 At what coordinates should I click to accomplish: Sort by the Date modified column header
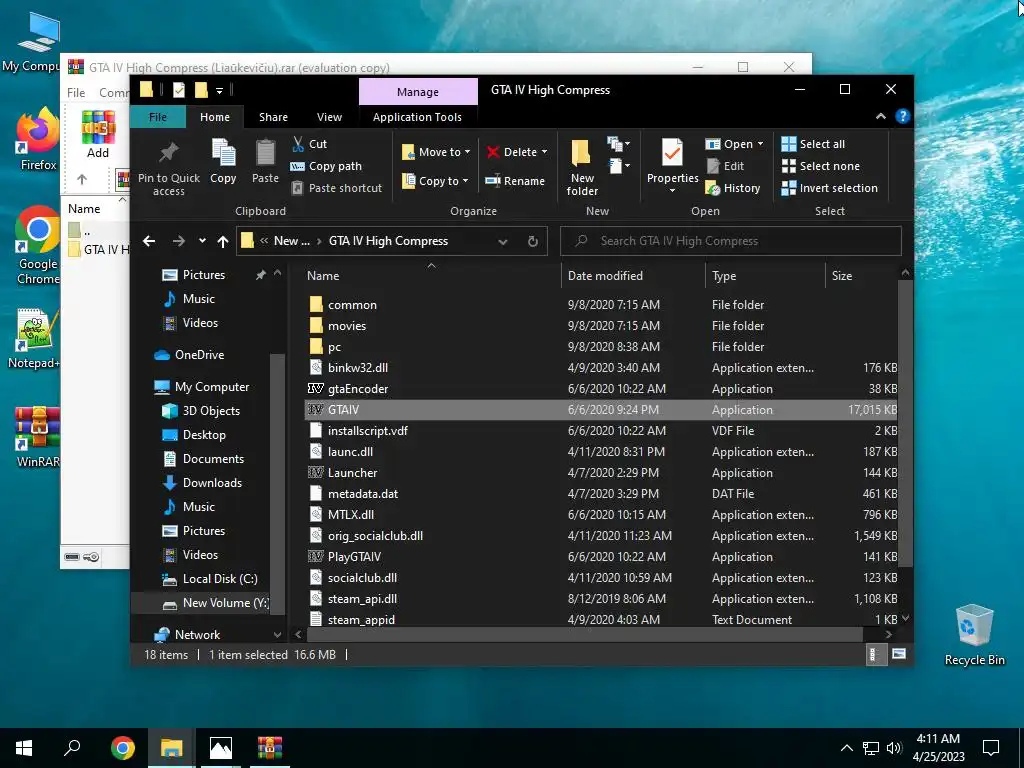point(633,276)
